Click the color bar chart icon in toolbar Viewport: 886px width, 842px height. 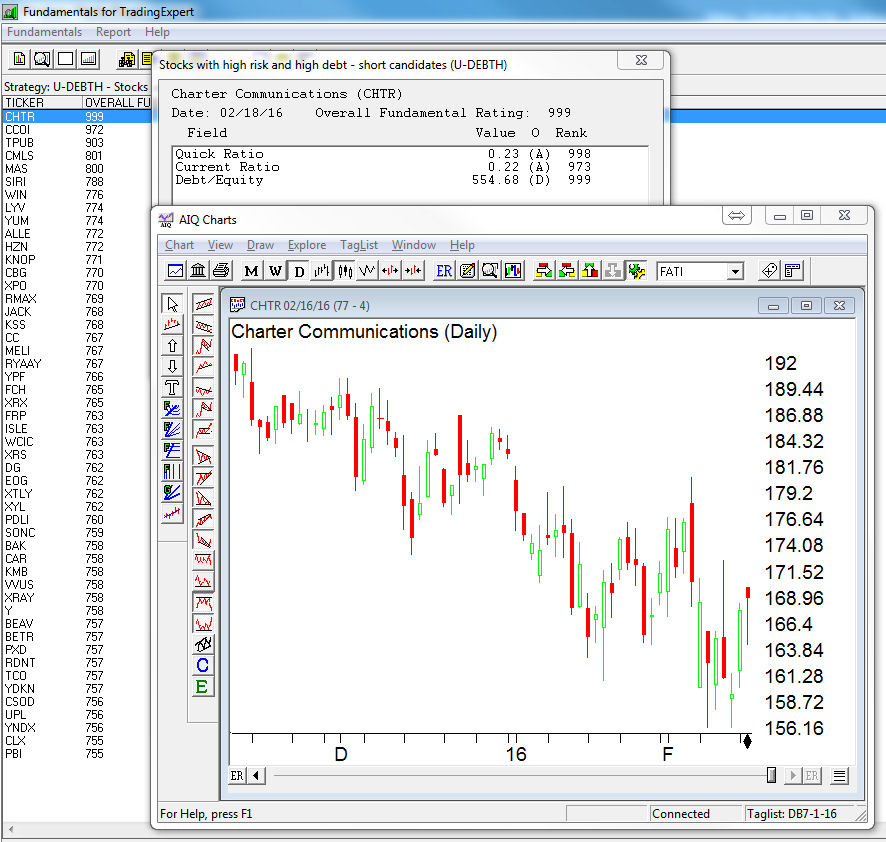click(x=513, y=271)
